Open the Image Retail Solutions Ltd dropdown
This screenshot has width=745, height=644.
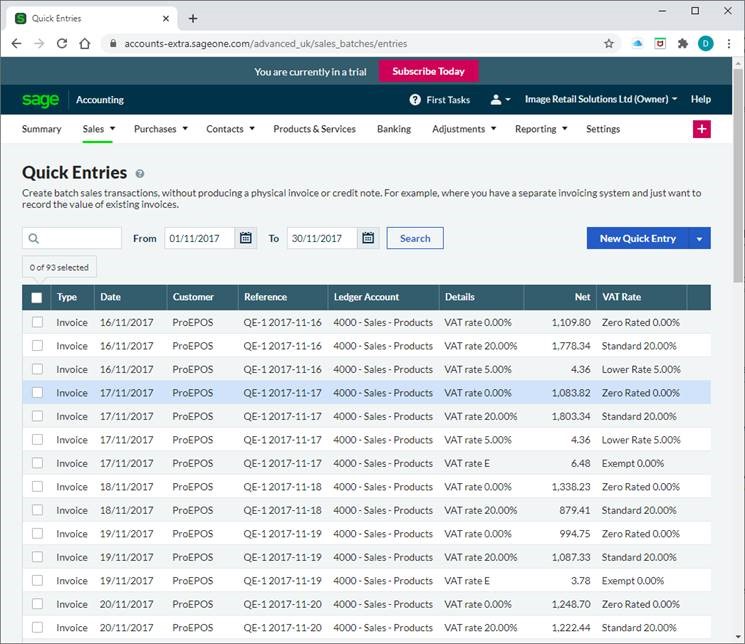(x=601, y=100)
